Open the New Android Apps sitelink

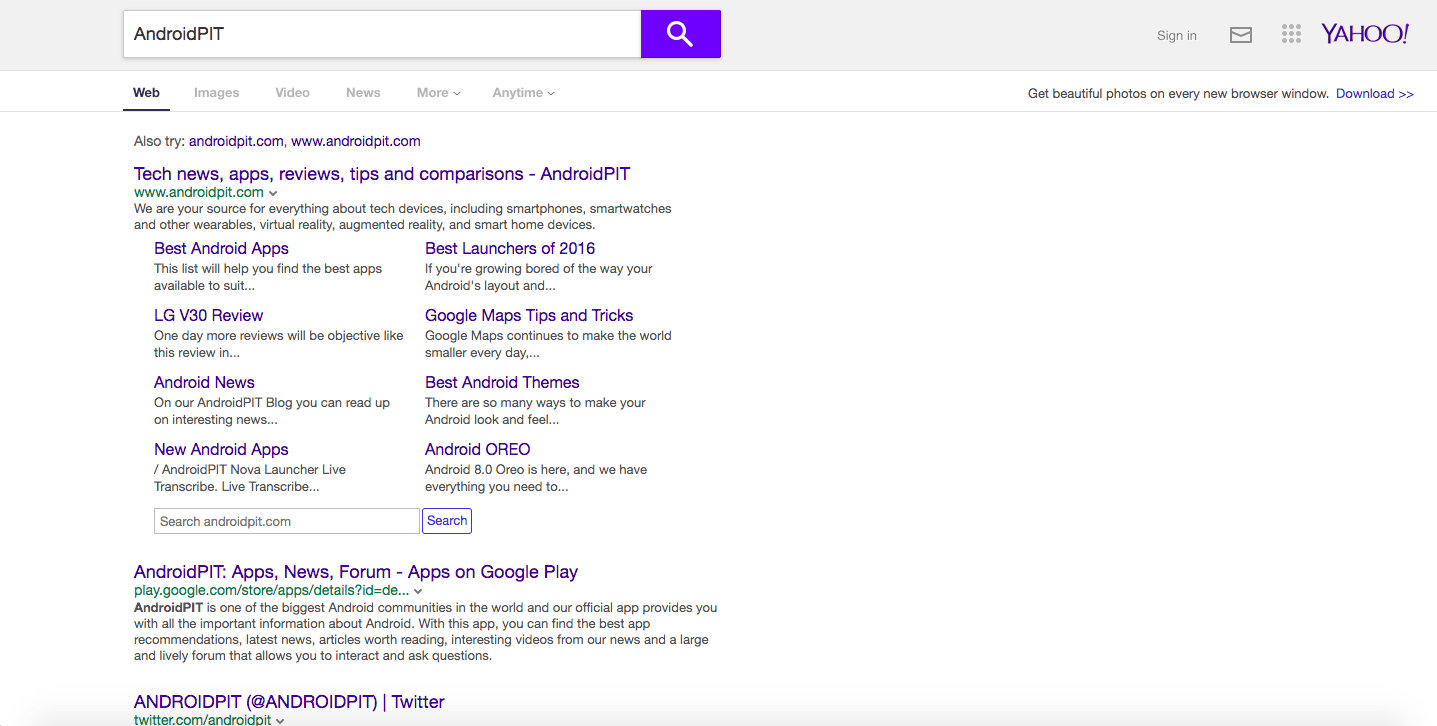coord(221,449)
